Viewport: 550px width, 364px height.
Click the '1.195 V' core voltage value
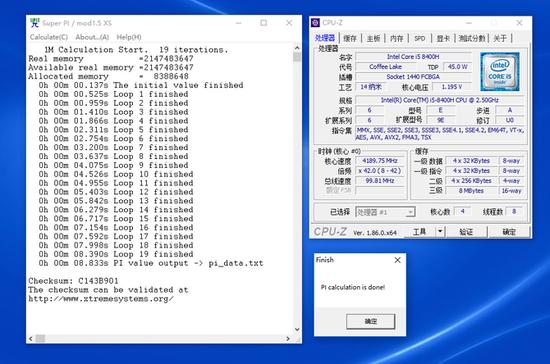451,87
